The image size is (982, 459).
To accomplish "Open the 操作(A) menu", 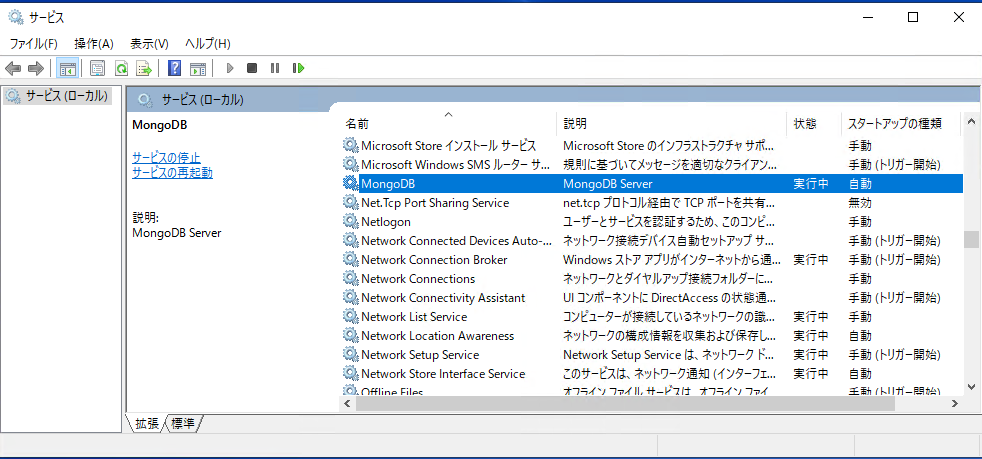I will click(94, 44).
